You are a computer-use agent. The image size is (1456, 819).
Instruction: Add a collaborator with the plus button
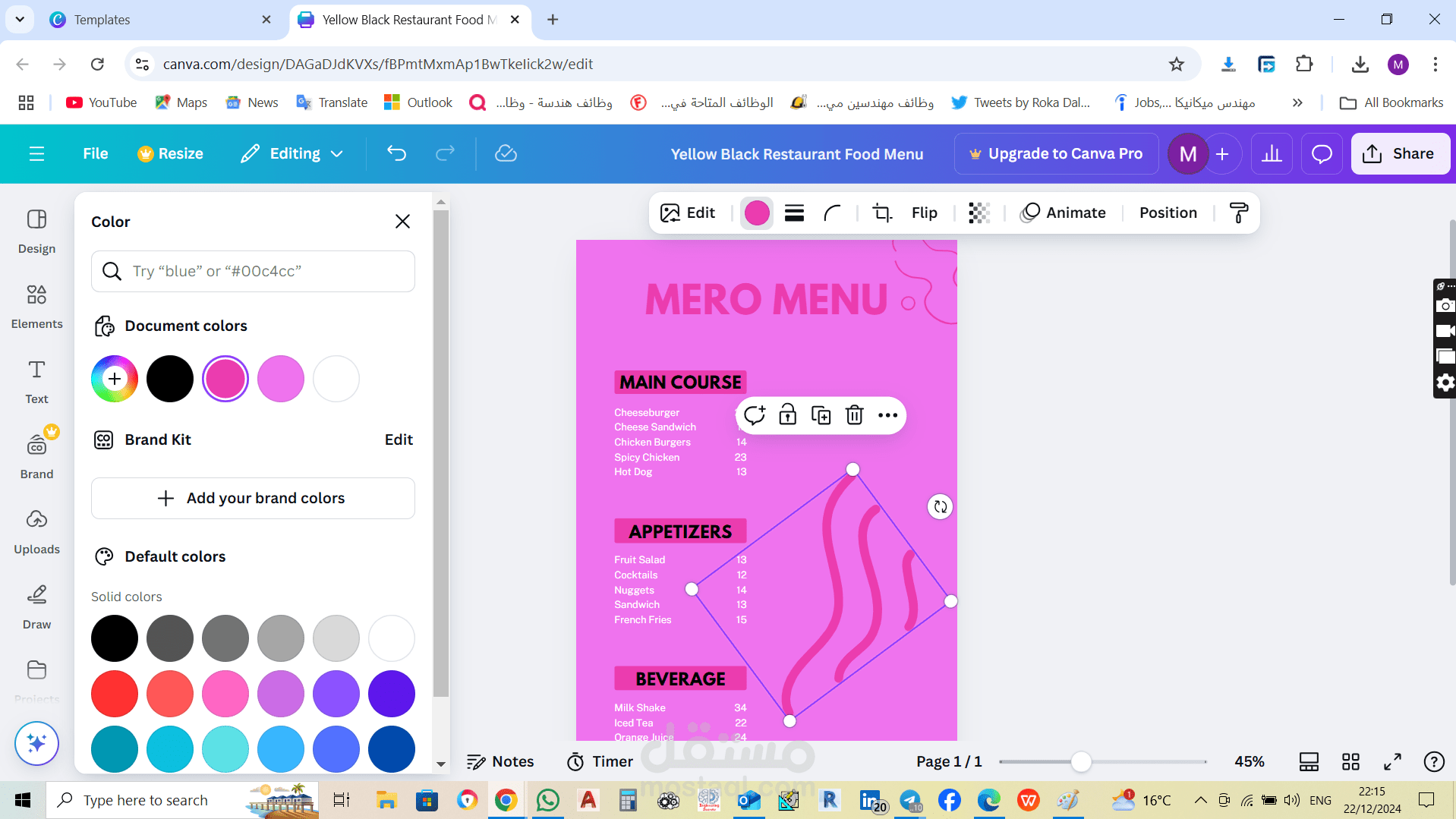(x=1222, y=154)
